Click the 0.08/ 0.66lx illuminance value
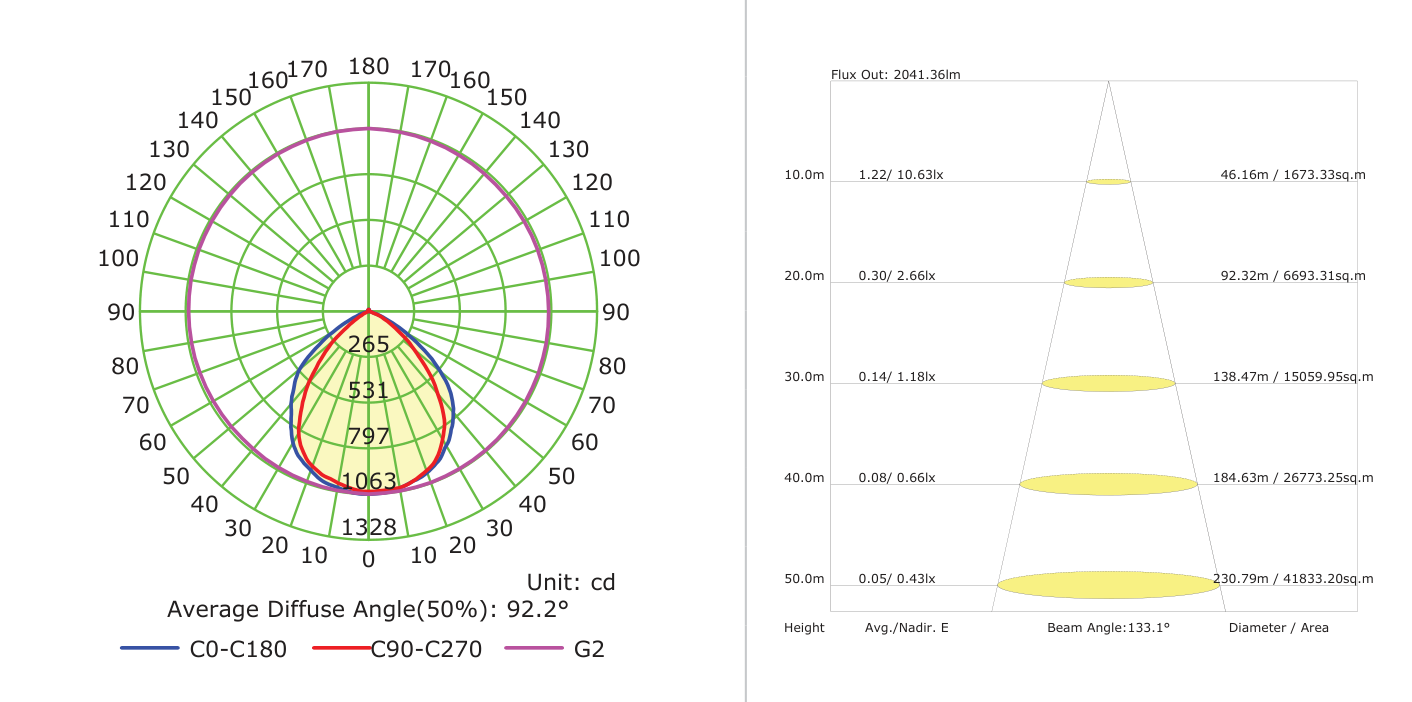 pos(897,478)
